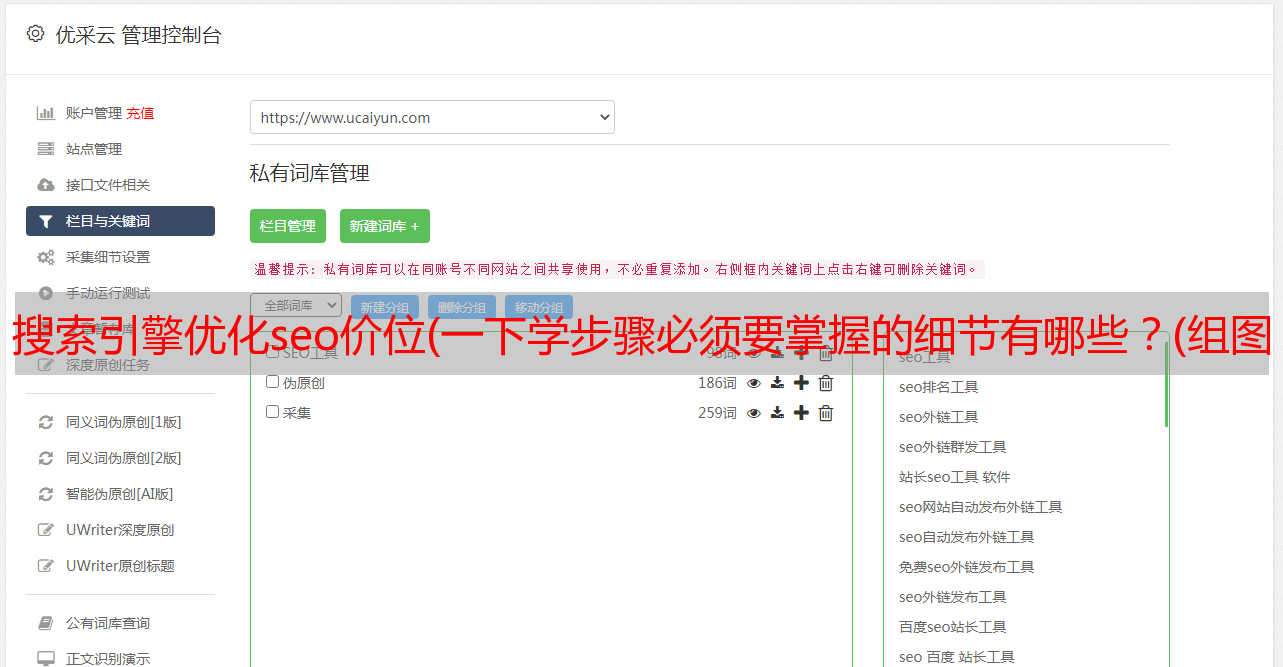
Task: Click the 删除分组 button
Action: click(x=462, y=308)
